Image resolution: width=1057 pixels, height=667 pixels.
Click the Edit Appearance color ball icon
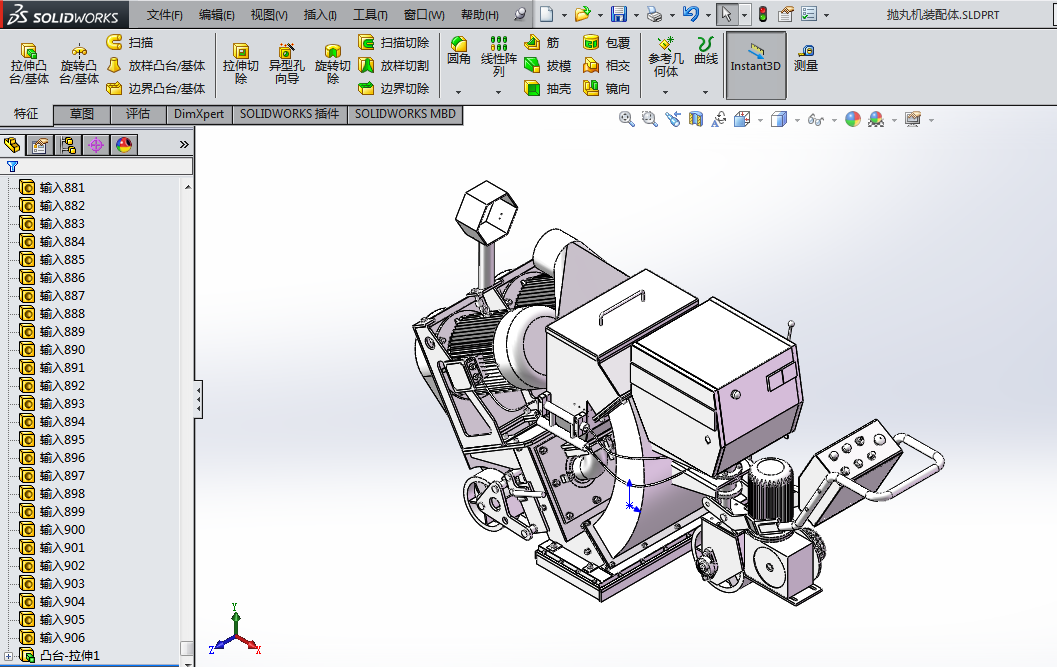pyautogui.click(x=852, y=120)
